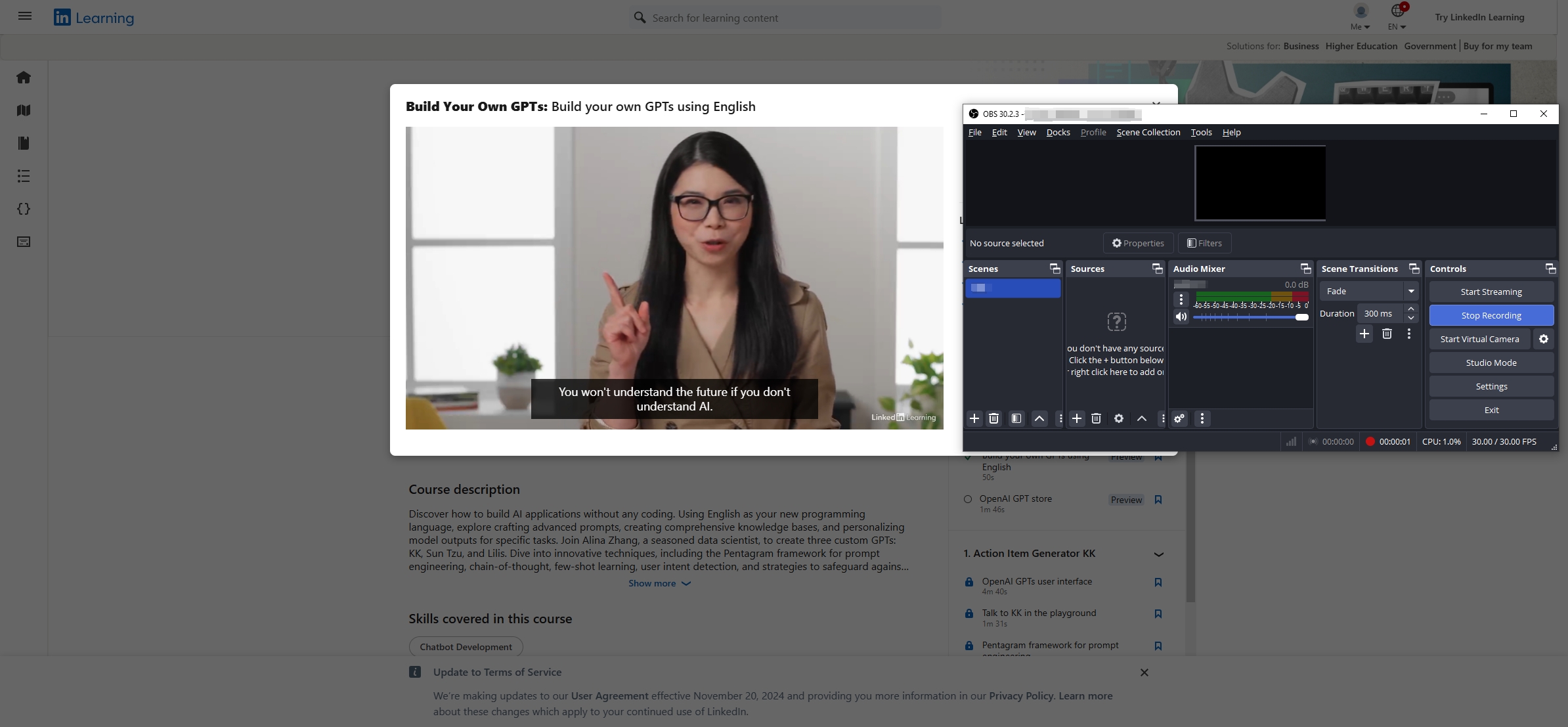The height and width of the screenshot is (727, 1568).
Task: Open source properties gear in Sources toolbar
Action: coord(1119,418)
